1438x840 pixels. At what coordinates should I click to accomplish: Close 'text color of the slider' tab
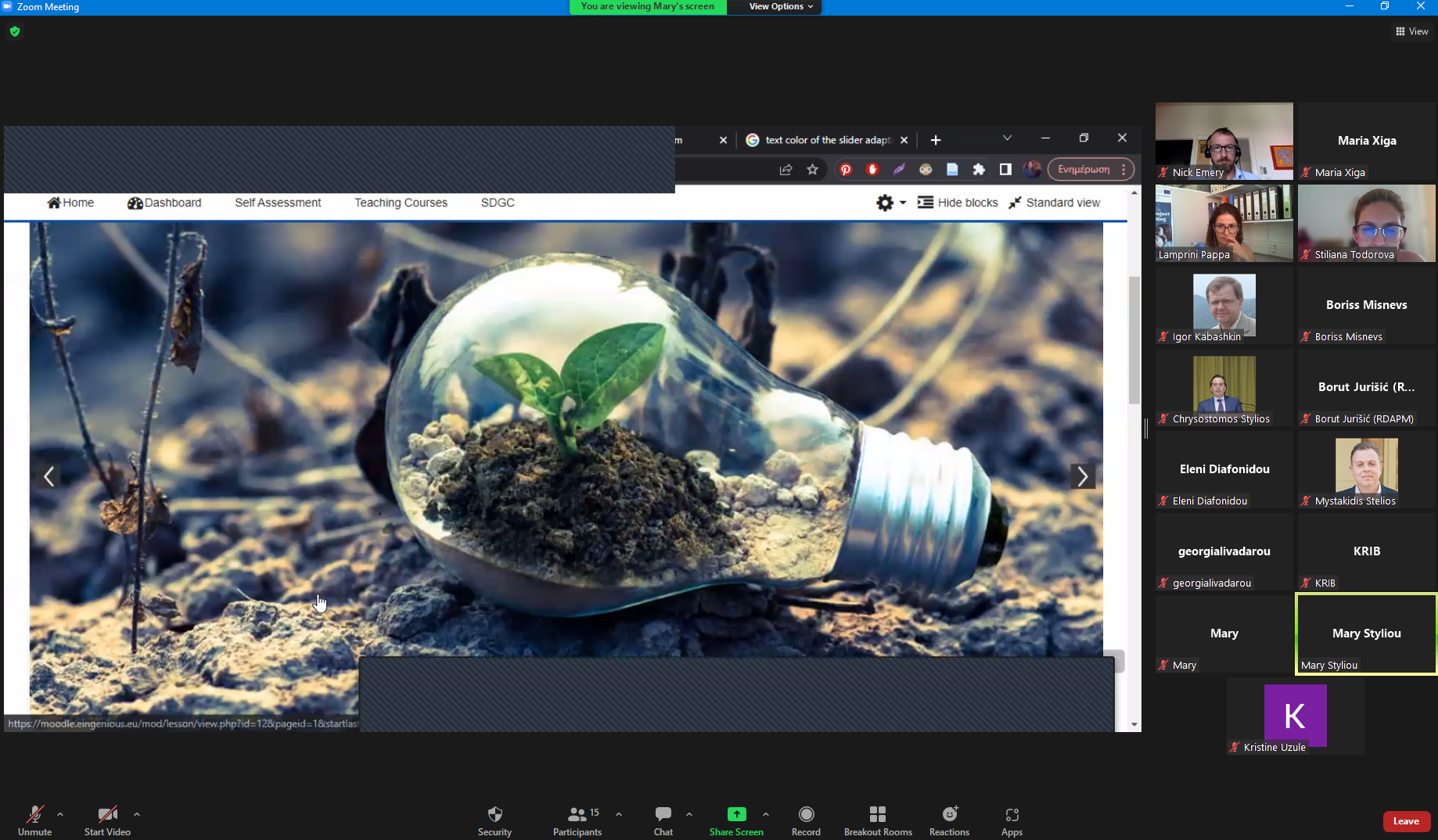tap(904, 140)
